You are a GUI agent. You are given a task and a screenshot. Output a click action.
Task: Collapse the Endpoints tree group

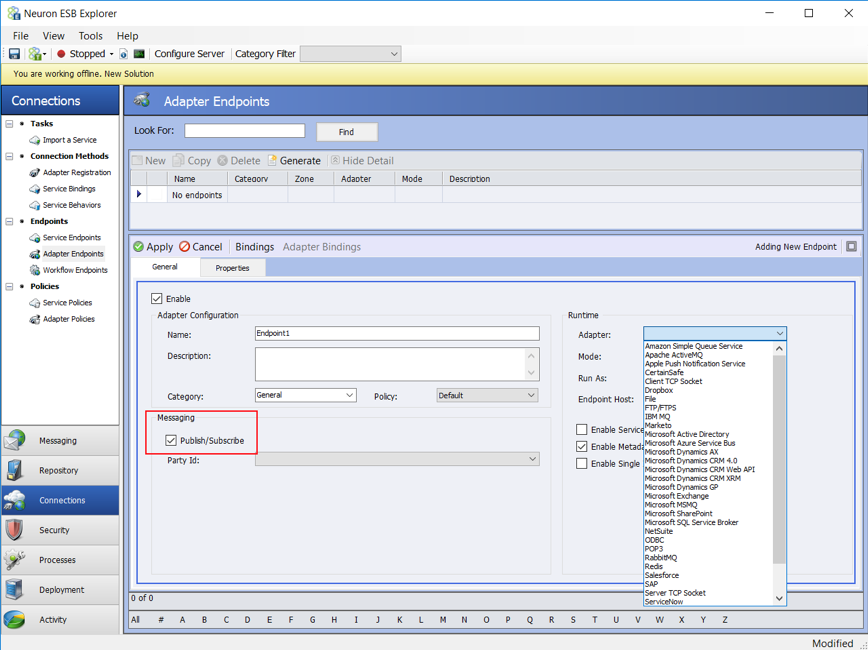pos(9,221)
